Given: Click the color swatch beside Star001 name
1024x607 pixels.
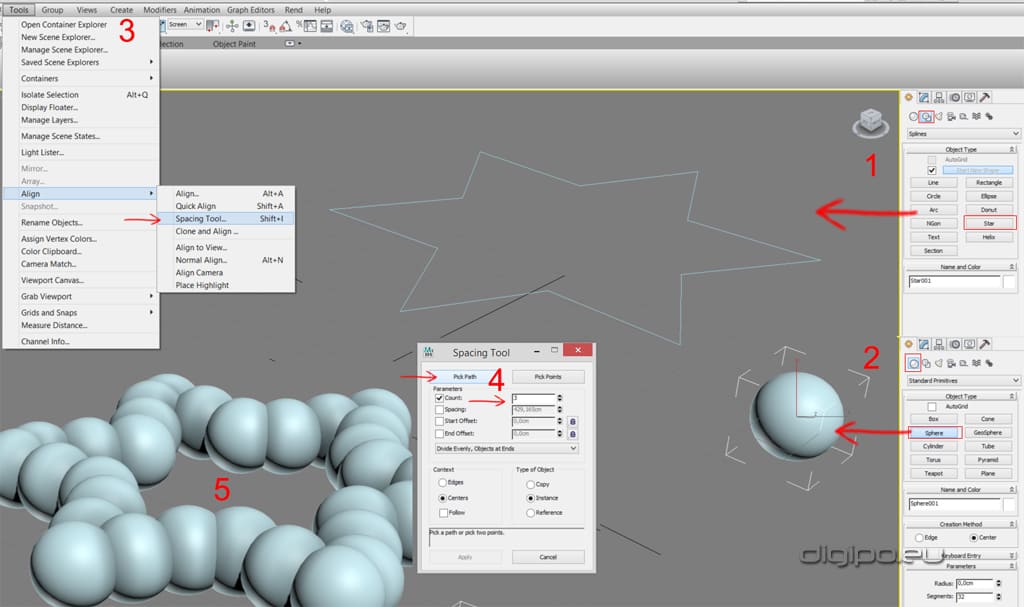Looking at the screenshot, I should coord(1010,282).
